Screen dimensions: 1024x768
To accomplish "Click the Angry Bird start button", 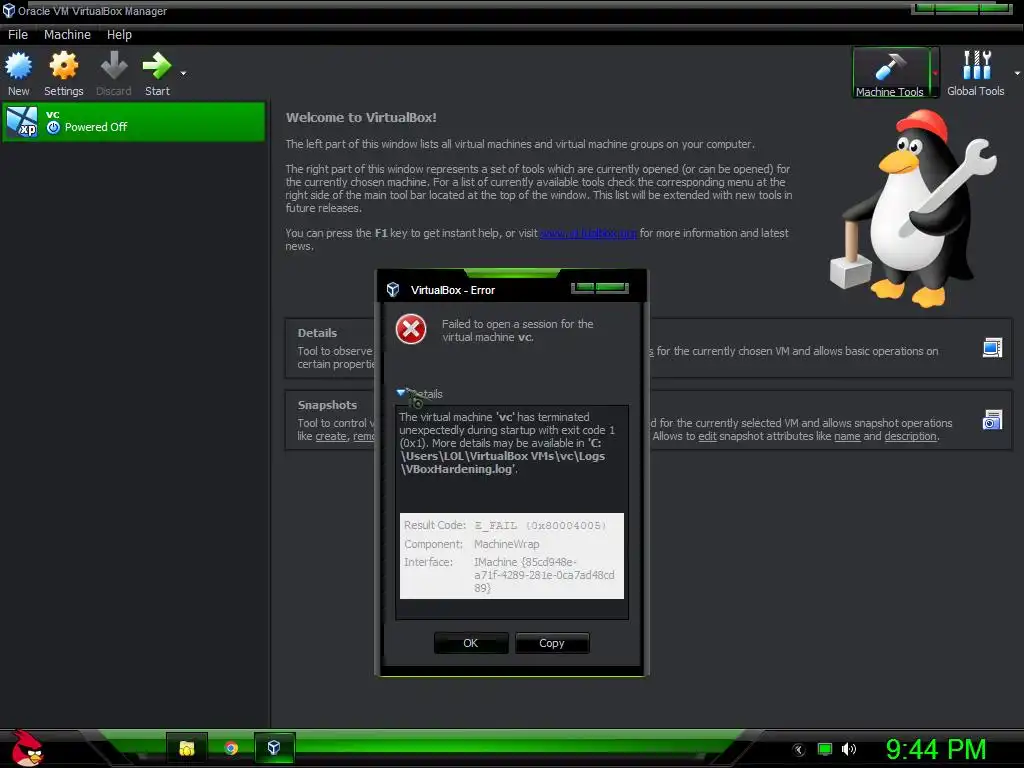I will coord(27,748).
